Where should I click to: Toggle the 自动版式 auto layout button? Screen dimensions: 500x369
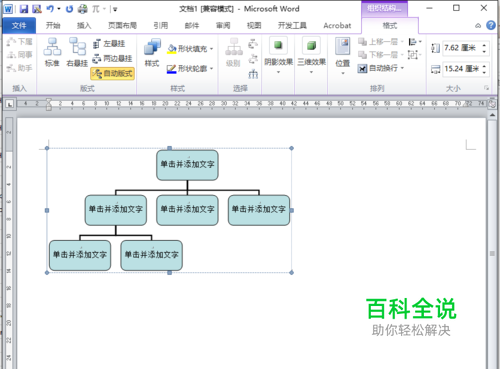112,73
